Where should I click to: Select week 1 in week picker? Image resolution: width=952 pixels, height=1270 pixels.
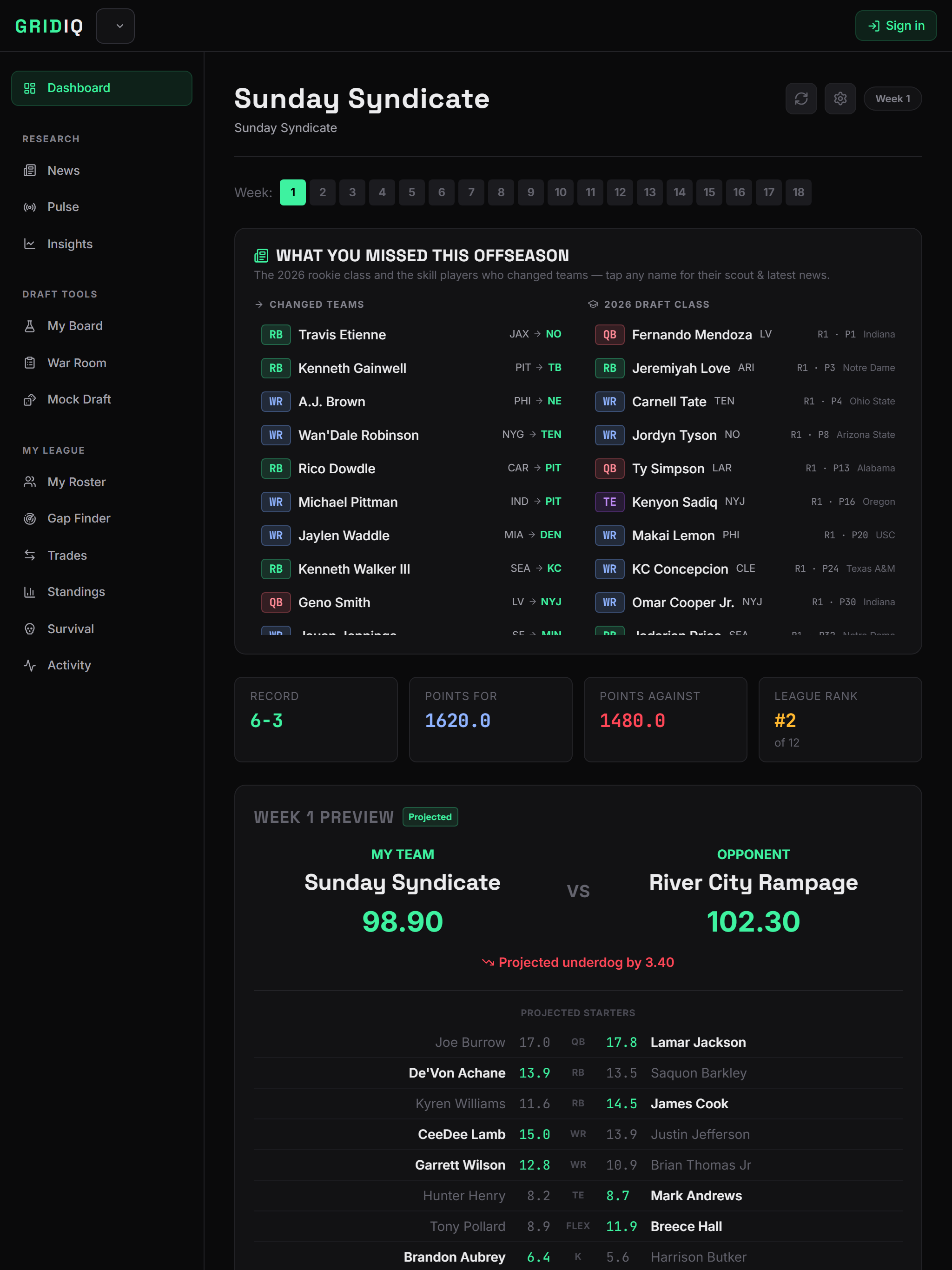293,192
